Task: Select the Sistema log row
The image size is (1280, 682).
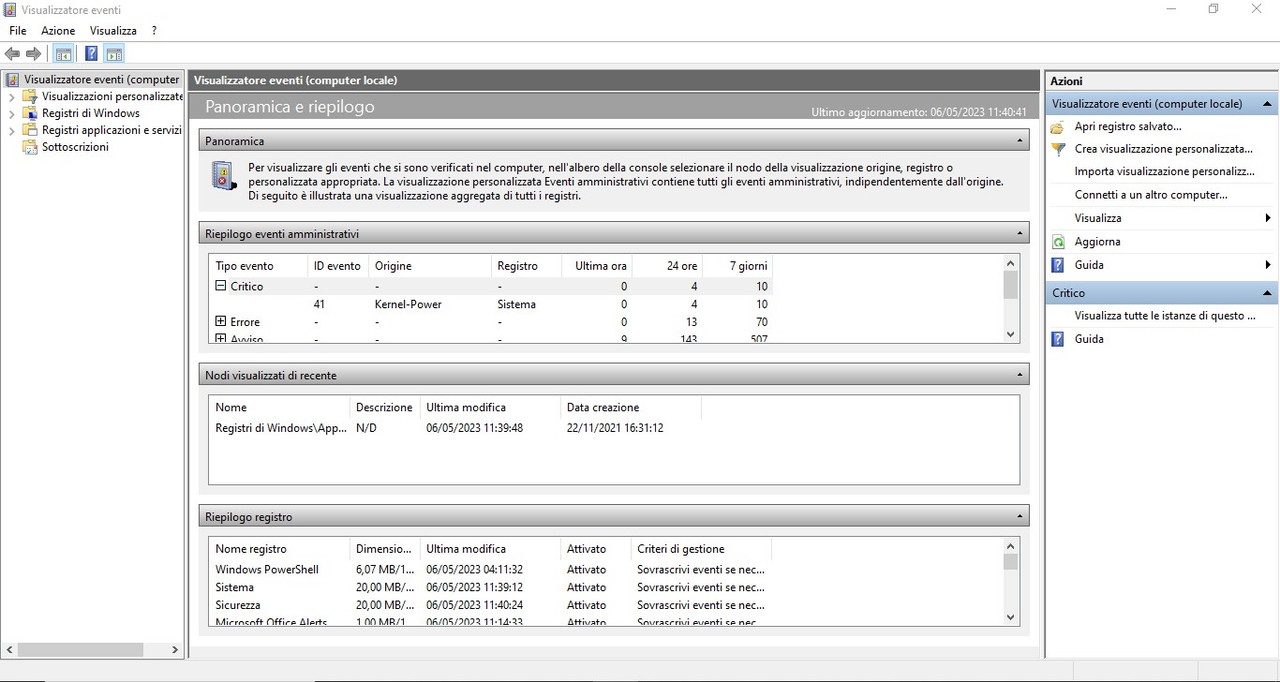Action: point(490,588)
